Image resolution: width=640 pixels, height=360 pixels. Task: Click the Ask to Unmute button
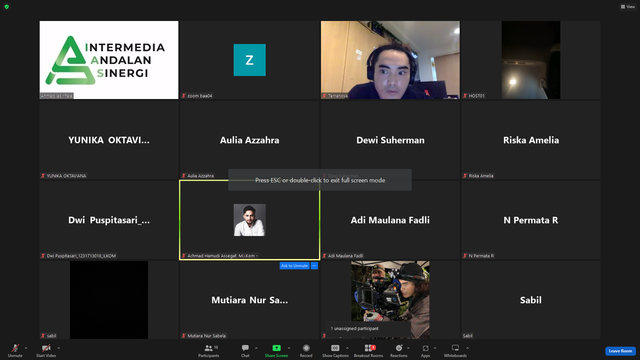click(294, 266)
